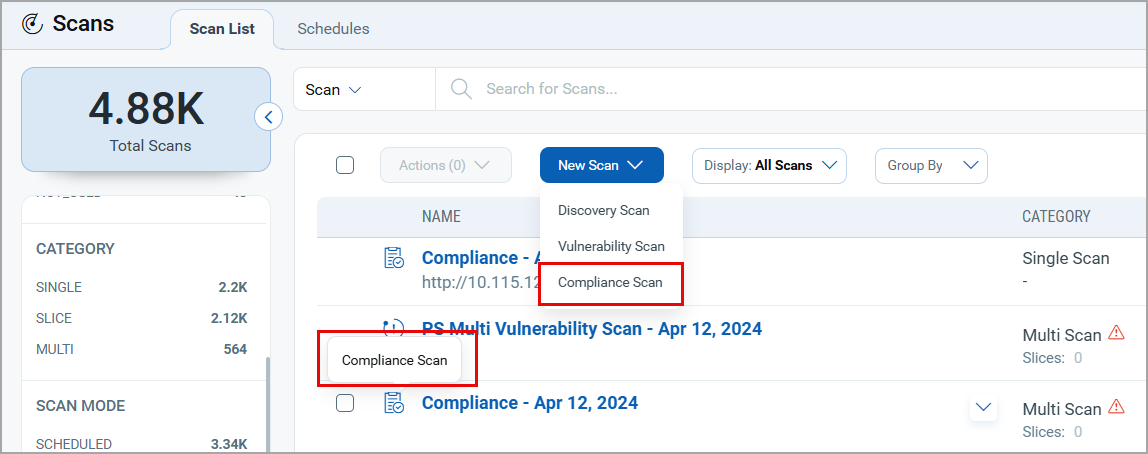Choose Vulnerability Scan from the menu
This screenshot has width=1148, height=454.
pos(611,246)
